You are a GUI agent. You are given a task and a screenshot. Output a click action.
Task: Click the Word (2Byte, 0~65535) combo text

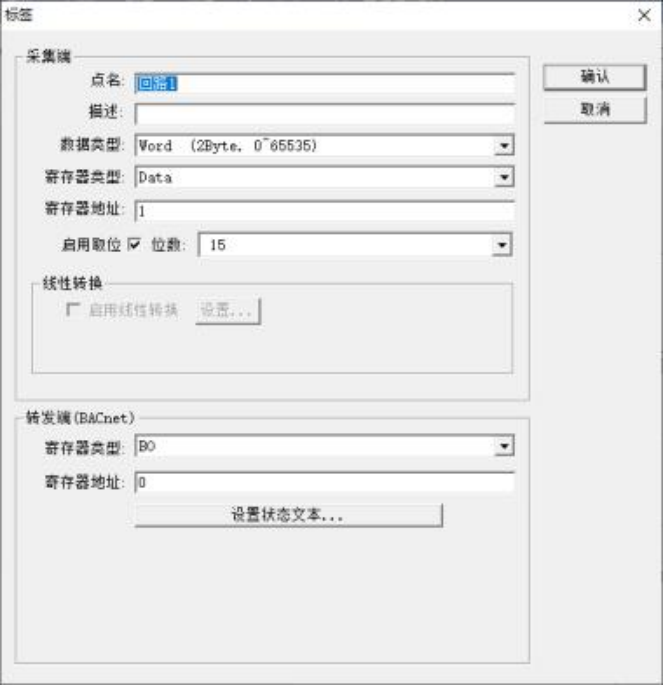(x=228, y=146)
